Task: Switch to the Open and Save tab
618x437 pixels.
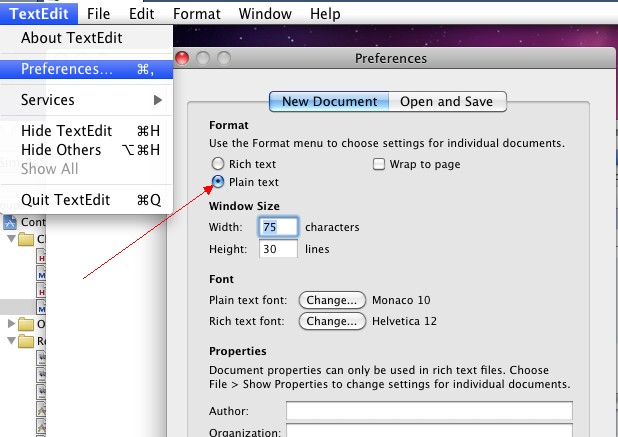Action: pyautogui.click(x=447, y=102)
